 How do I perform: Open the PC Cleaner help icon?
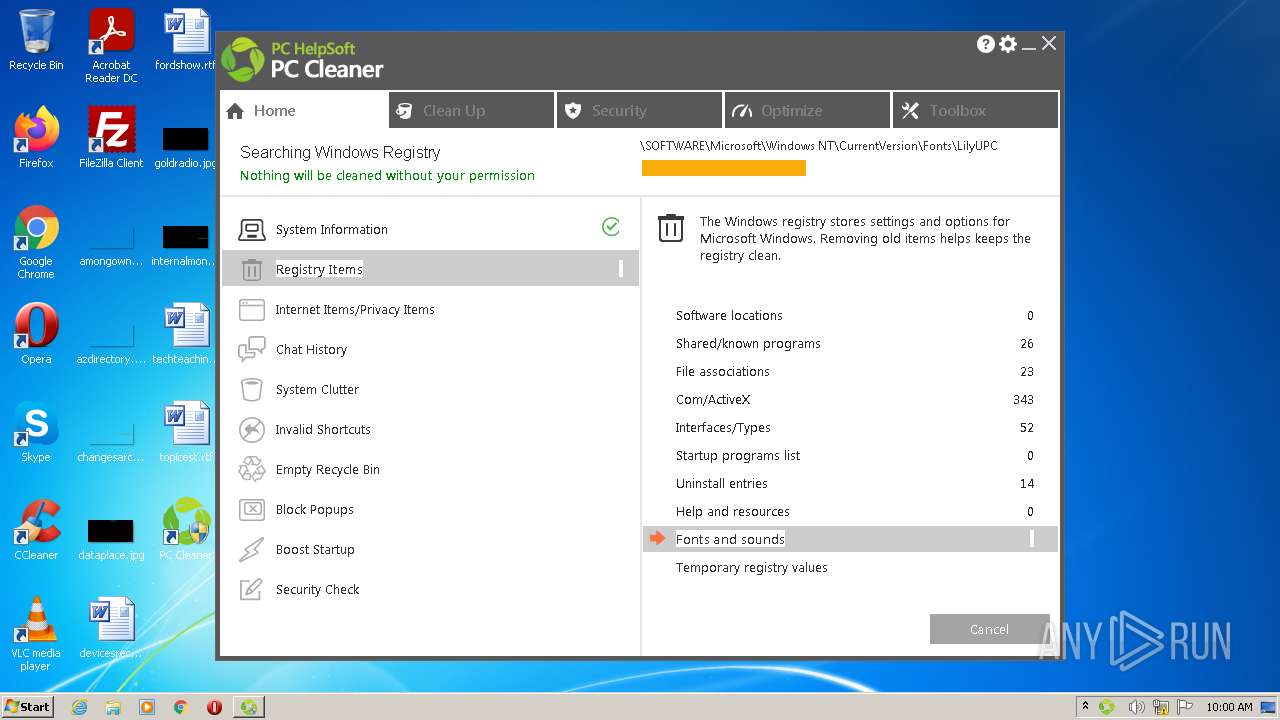coord(986,44)
